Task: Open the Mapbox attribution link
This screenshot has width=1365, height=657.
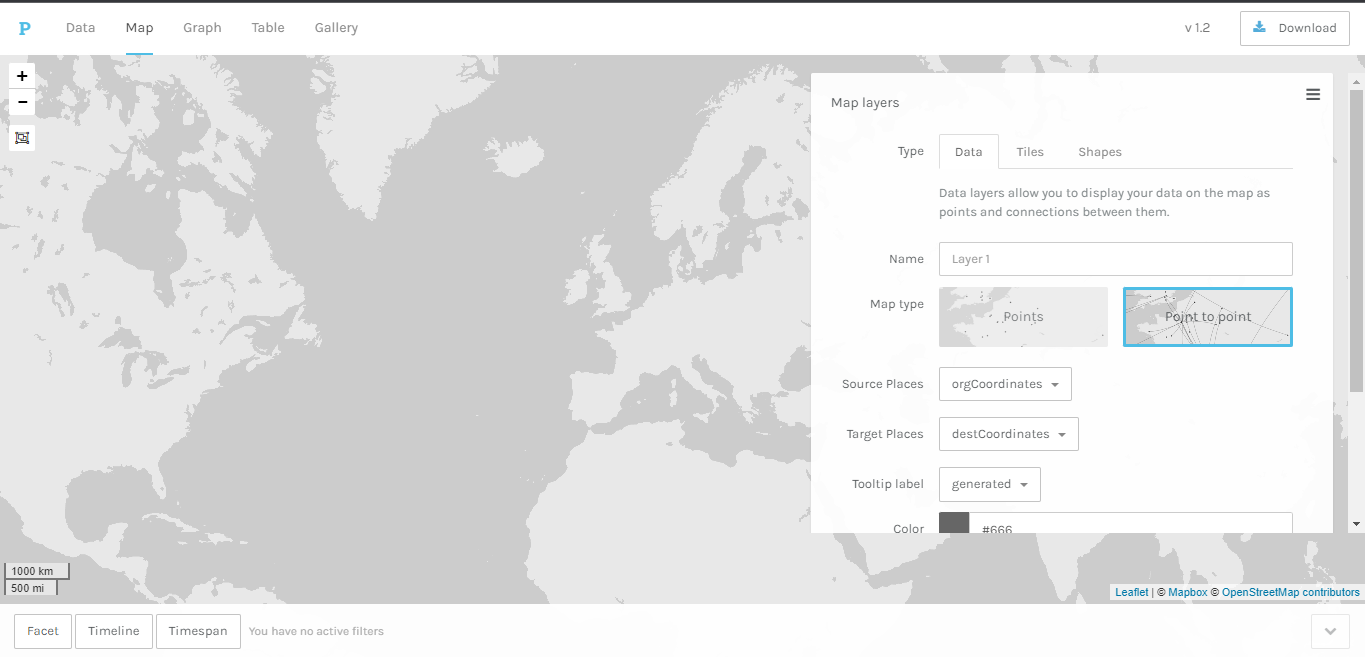Action: point(1188,592)
